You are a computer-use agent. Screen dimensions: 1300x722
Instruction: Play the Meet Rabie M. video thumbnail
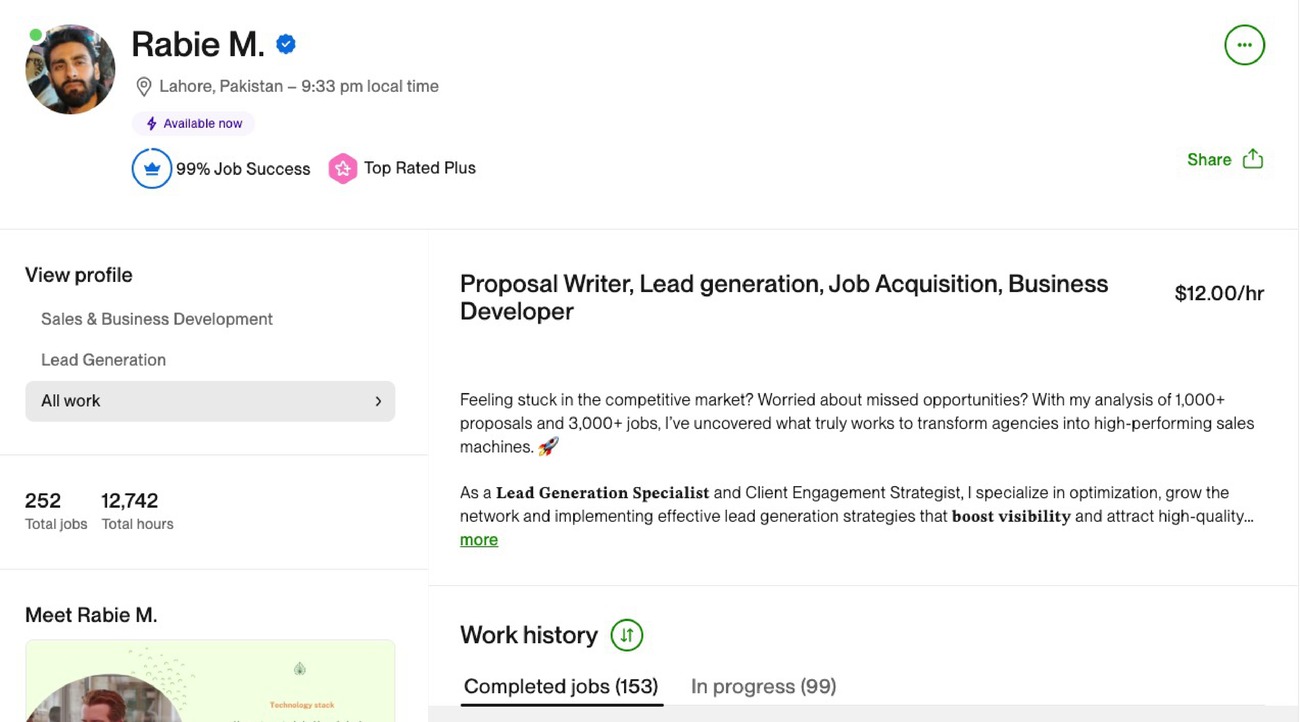point(210,682)
